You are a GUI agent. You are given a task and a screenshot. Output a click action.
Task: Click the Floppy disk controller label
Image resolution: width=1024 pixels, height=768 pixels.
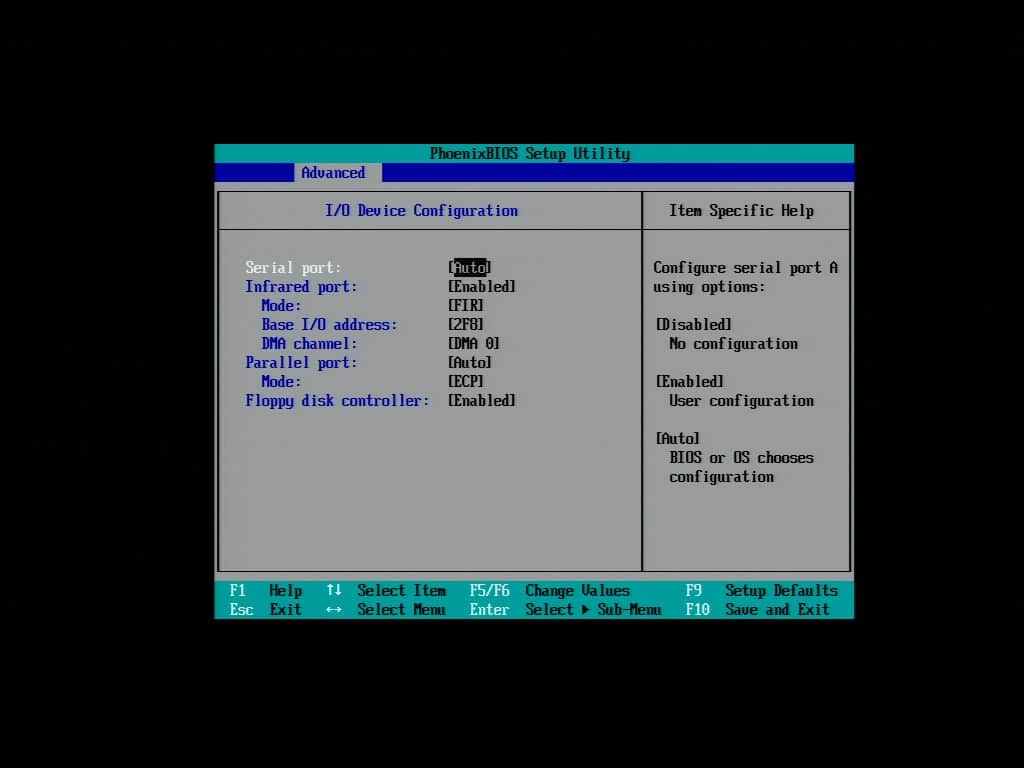(337, 400)
